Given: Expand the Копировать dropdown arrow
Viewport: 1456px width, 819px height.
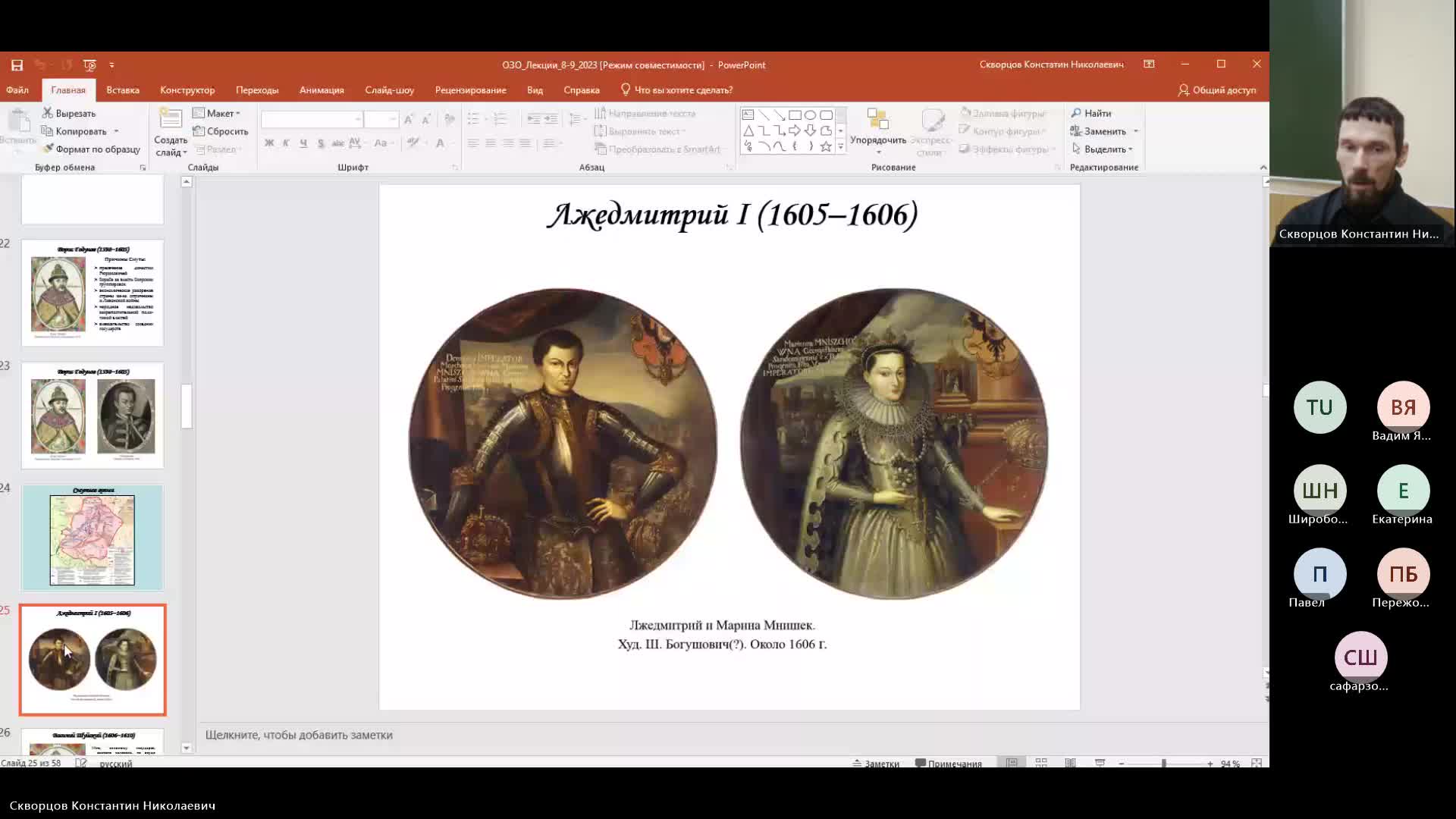Looking at the screenshot, I should pos(116,132).
